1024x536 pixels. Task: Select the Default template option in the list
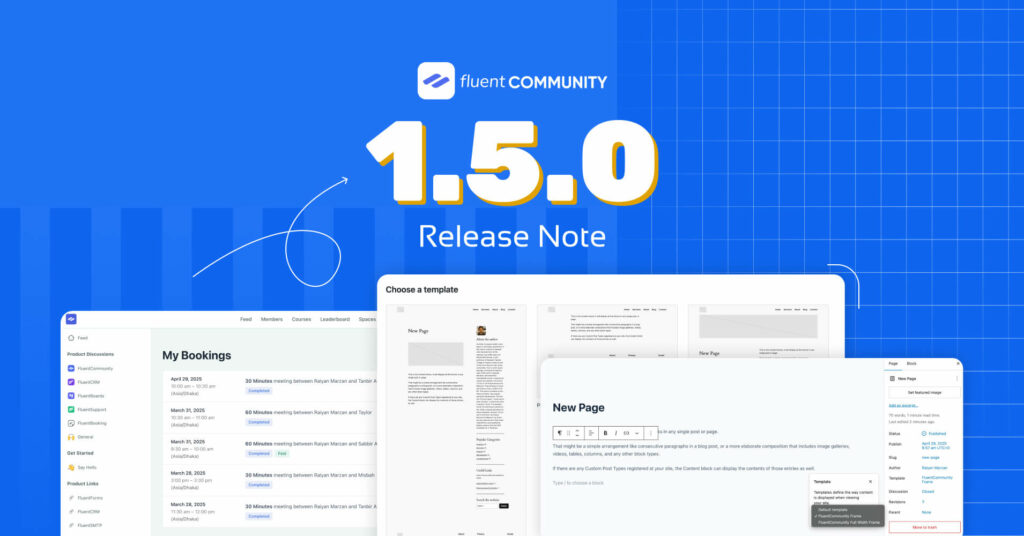[x=832, y=509]
